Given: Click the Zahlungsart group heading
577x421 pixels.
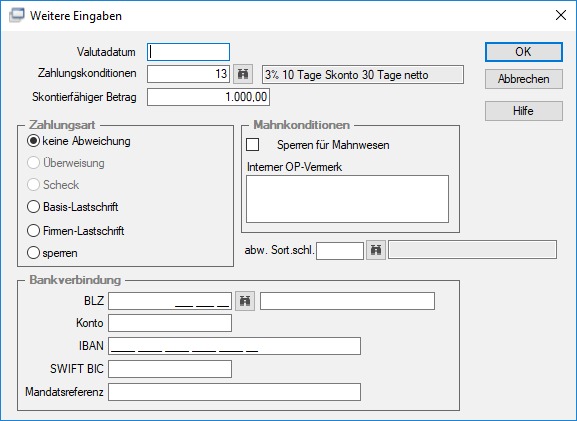Looking at the screenshot, I should pyautogui.click(x=62, y=125).
